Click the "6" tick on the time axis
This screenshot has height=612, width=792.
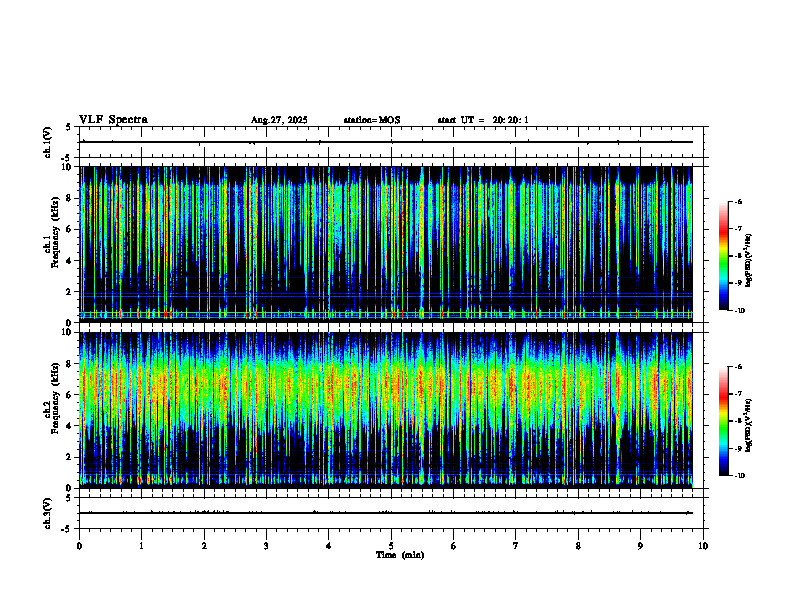tap(454, 546)
